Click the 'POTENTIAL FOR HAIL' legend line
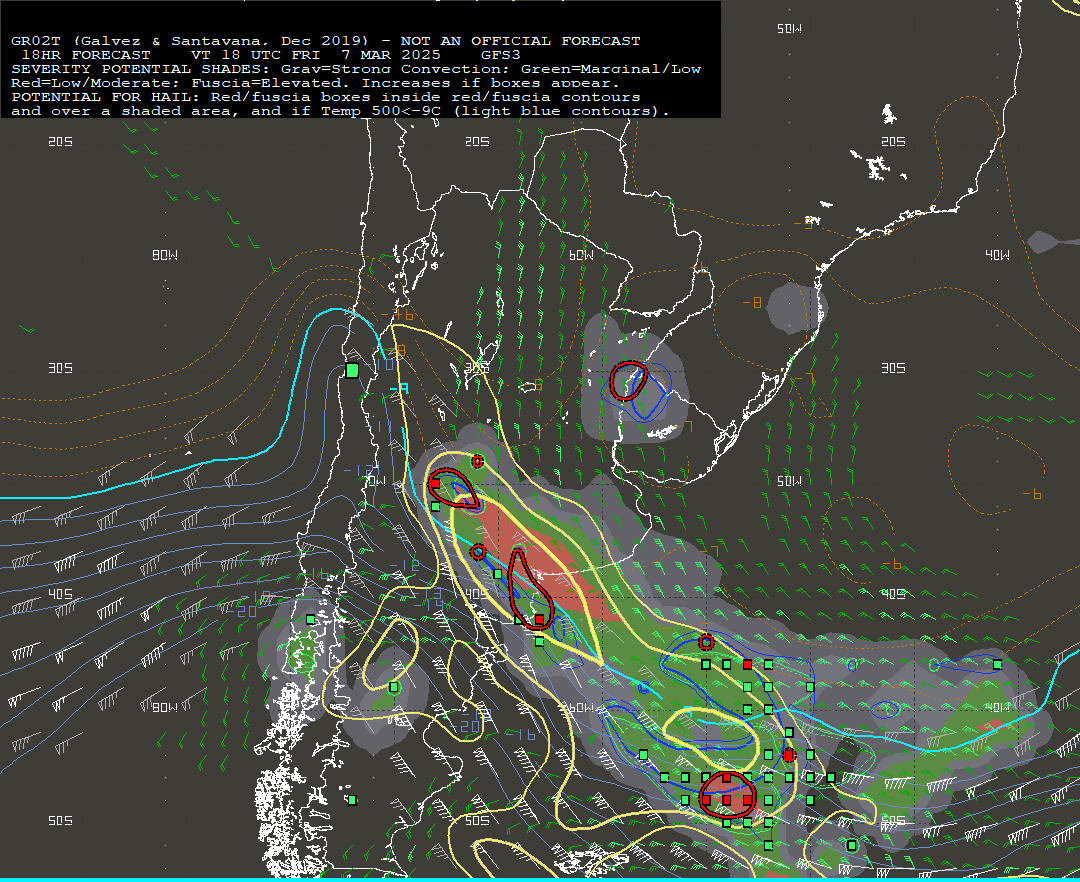Screen dimensions: 1080x882 [x=326, y=97]
